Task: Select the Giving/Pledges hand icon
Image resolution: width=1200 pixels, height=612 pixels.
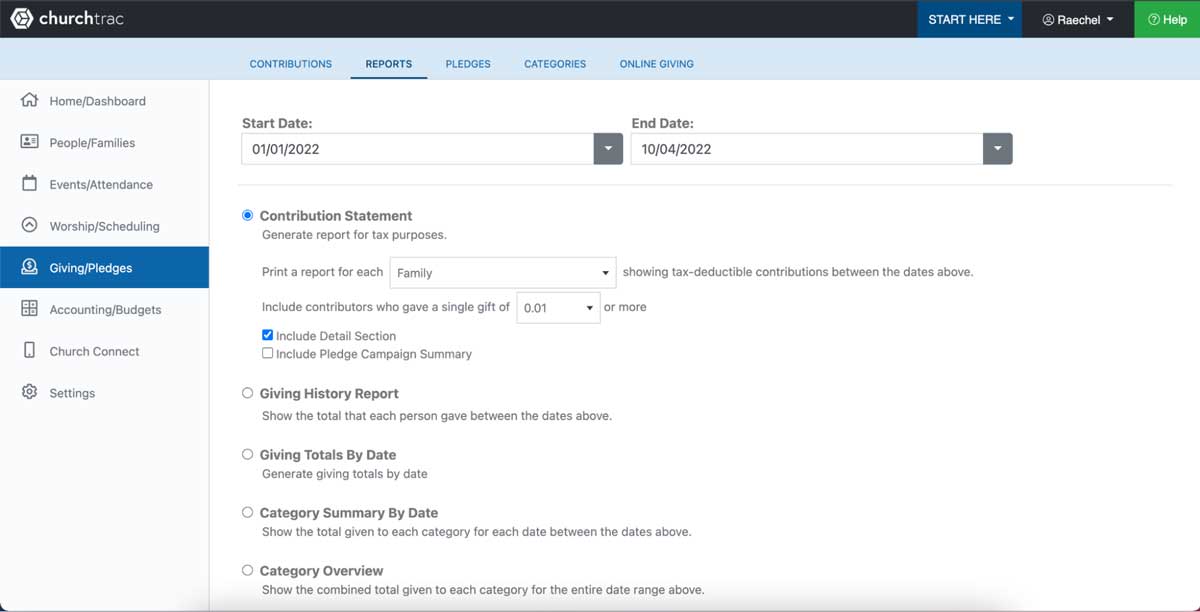Action: [x=30, y=267]
